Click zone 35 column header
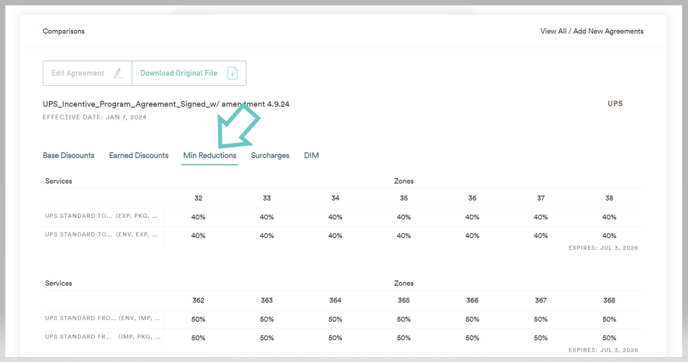The image size is (688, 362). 404,198
